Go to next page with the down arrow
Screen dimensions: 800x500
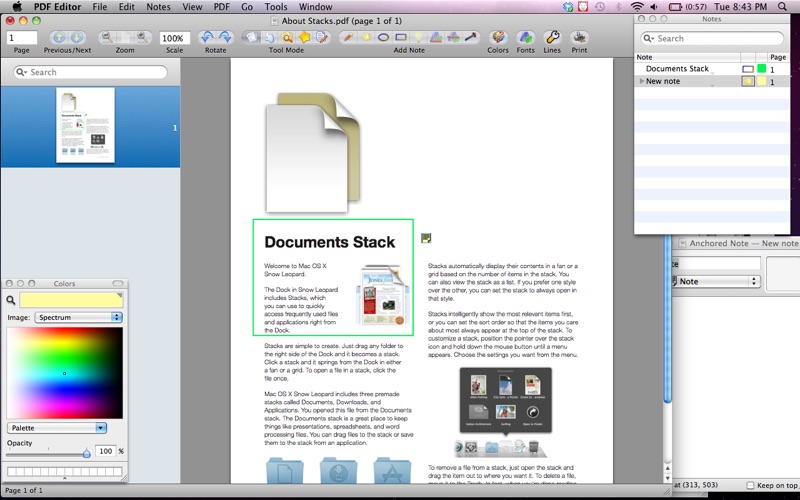(77, 37)
